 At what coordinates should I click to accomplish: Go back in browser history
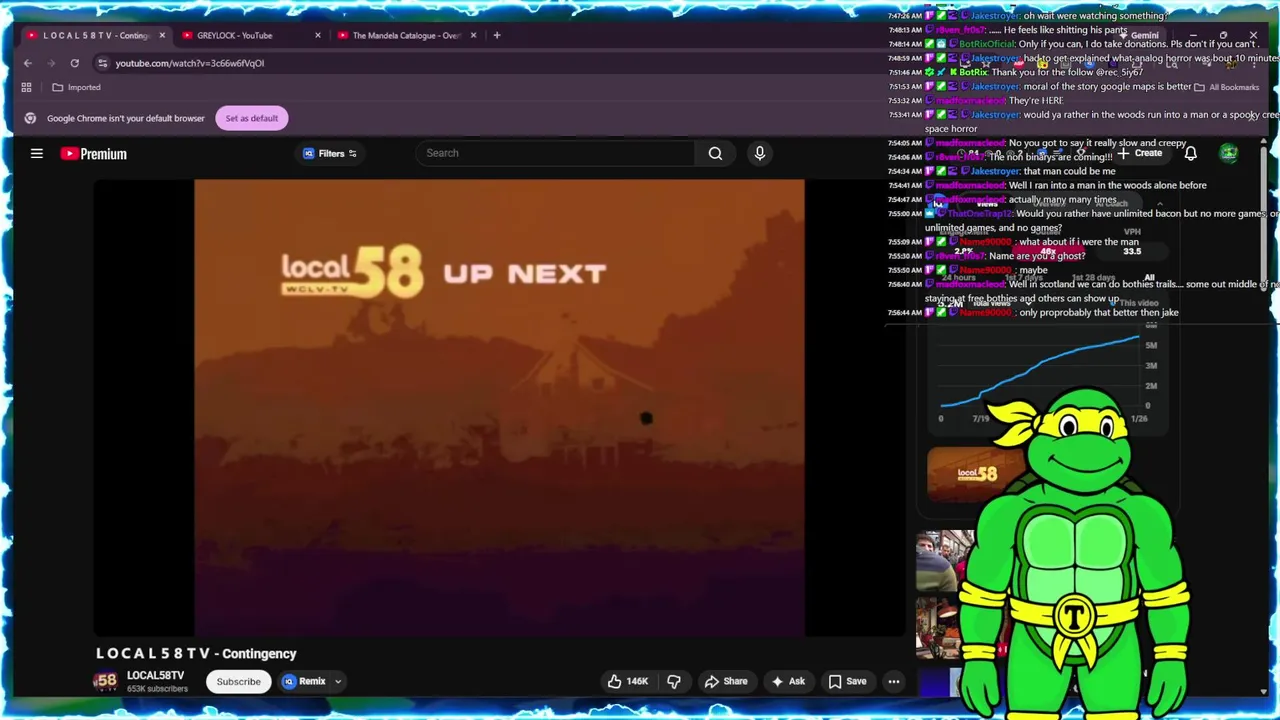[x=28, y=63]
